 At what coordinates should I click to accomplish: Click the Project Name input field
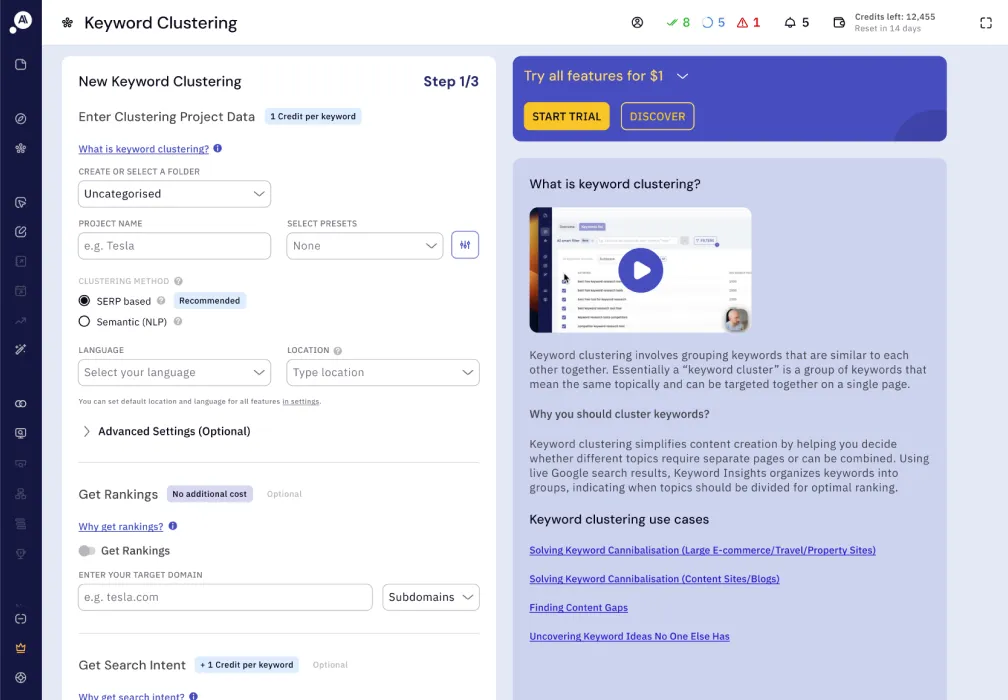(174, 246)
